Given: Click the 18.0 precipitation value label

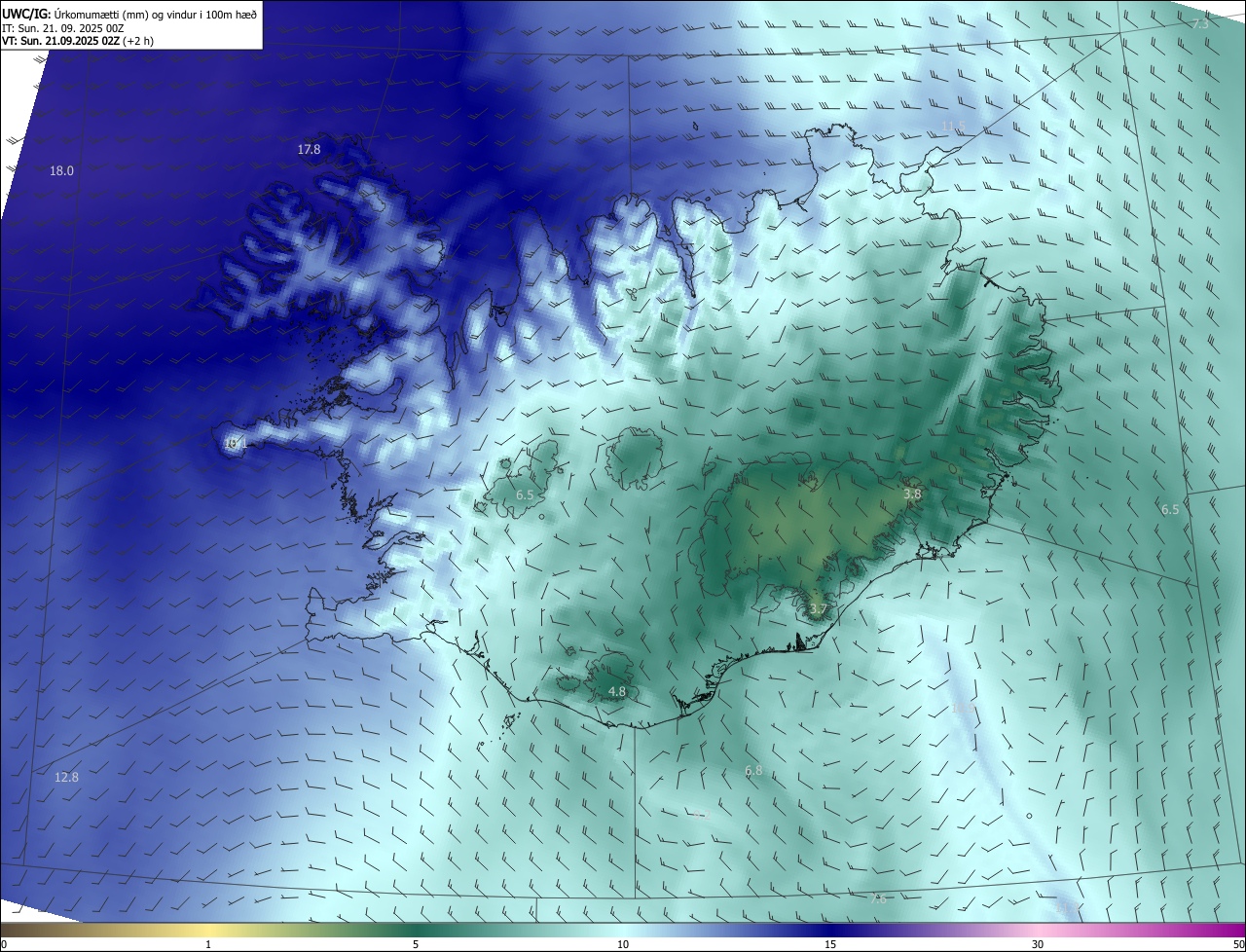Looking at the screenshot, I should 61,171.
